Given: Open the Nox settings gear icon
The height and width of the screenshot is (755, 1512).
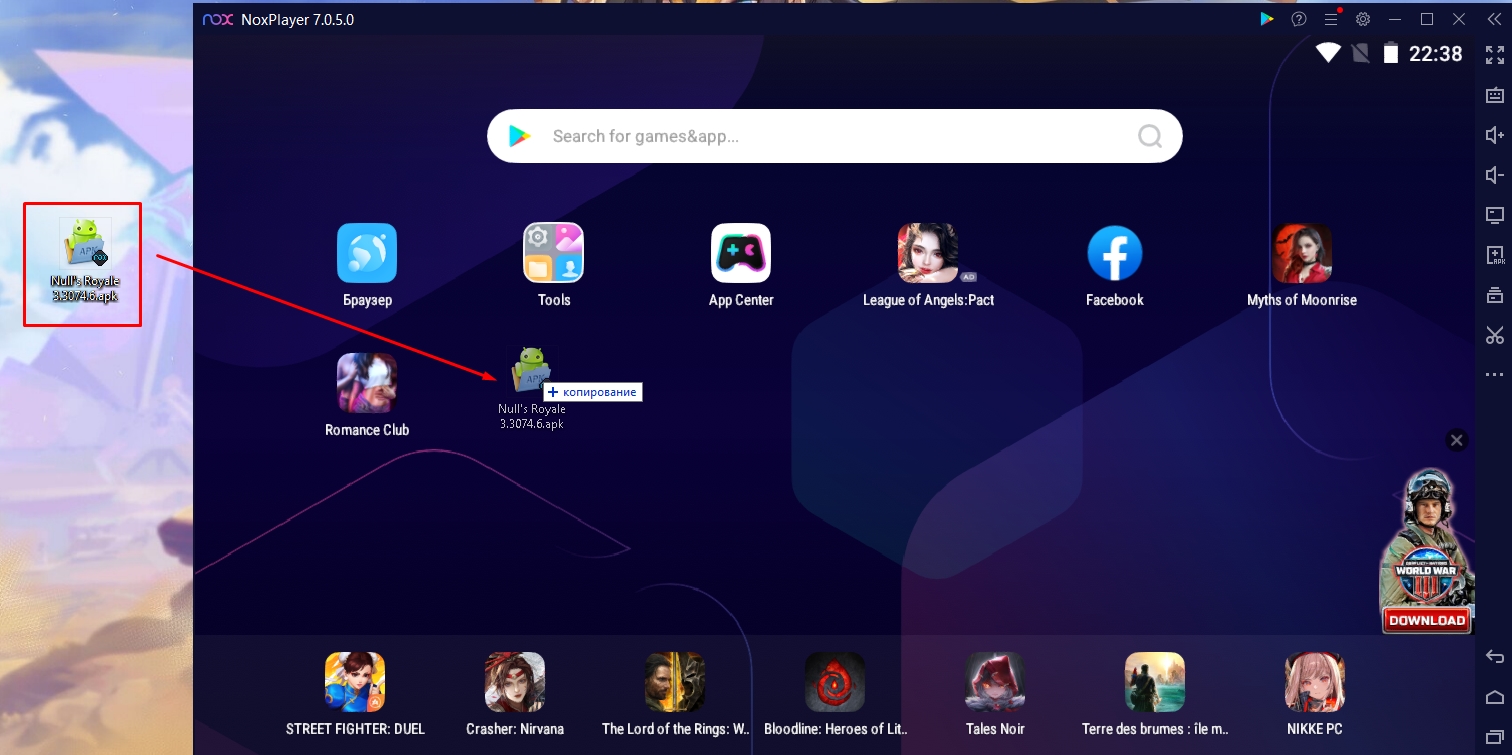Looking at the screenshot, I should tap(1362, 19).
